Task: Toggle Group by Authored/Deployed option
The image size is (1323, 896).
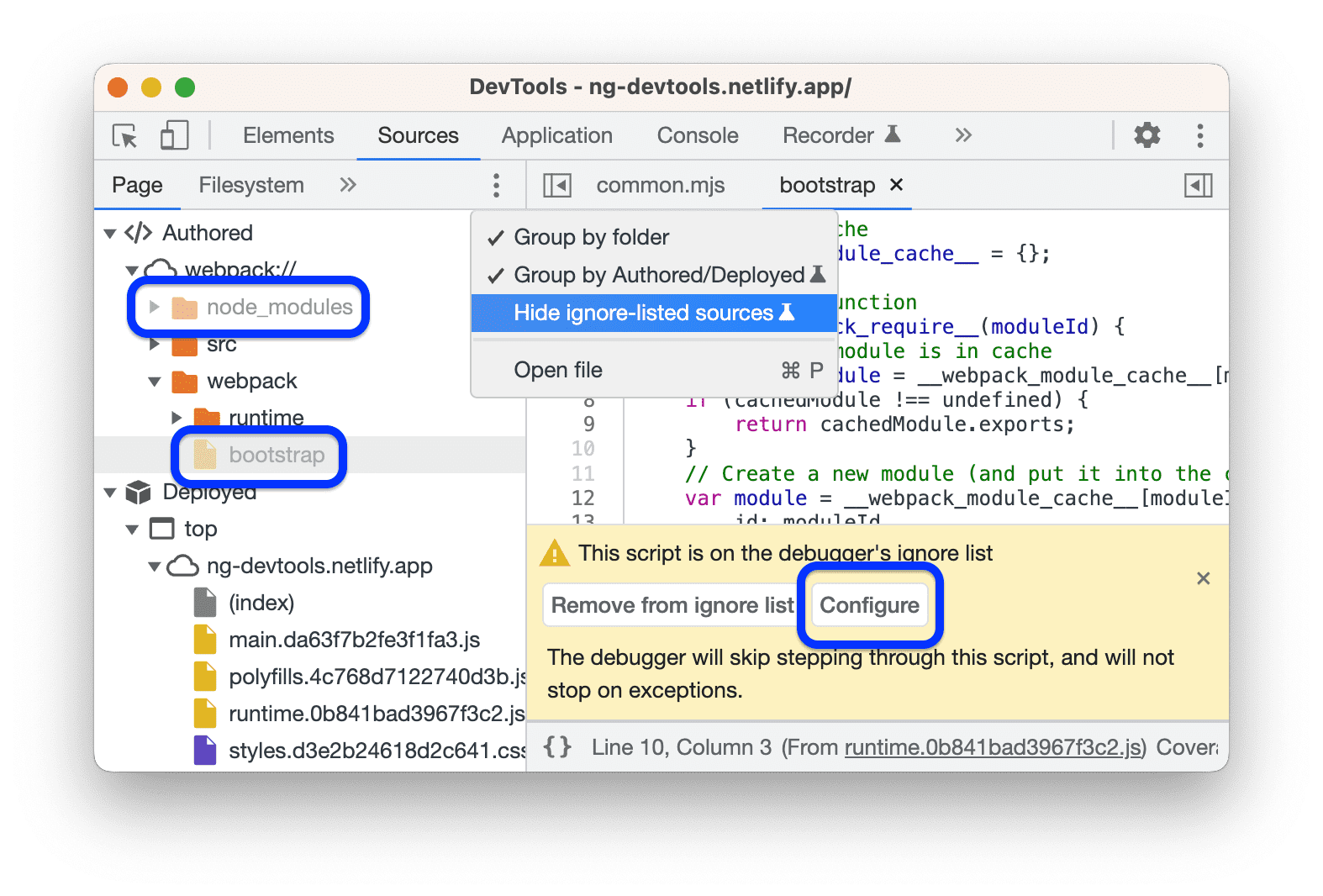Action: click(659, 275)
